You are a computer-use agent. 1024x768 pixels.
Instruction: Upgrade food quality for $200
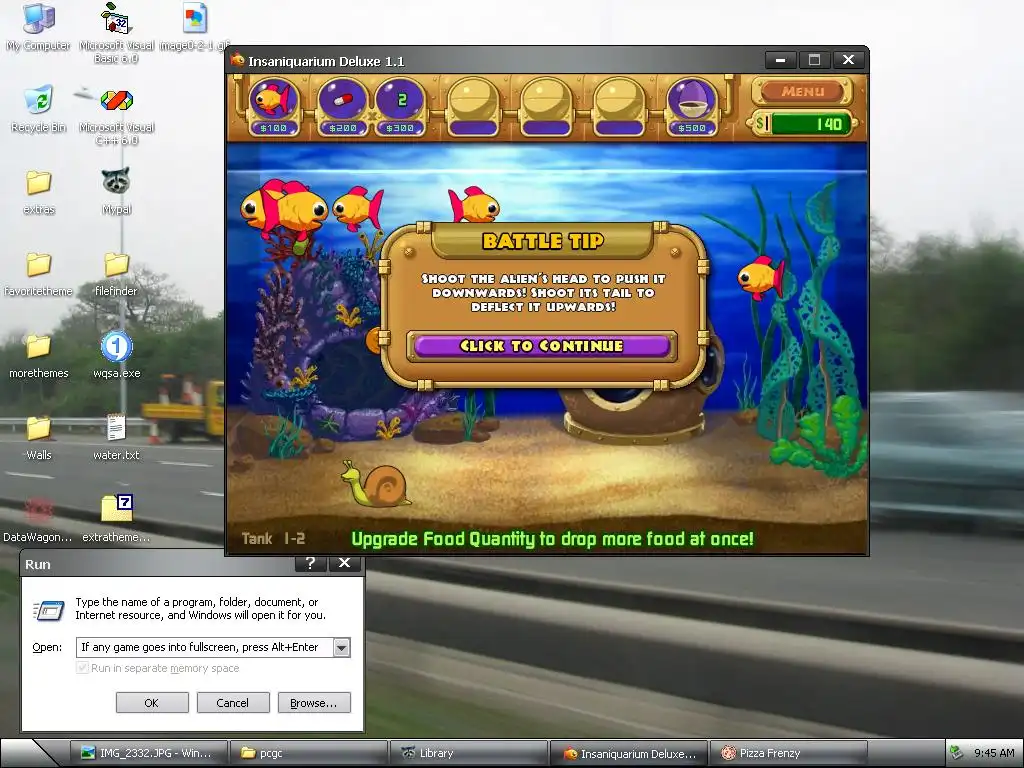click(x=342, y=106)
